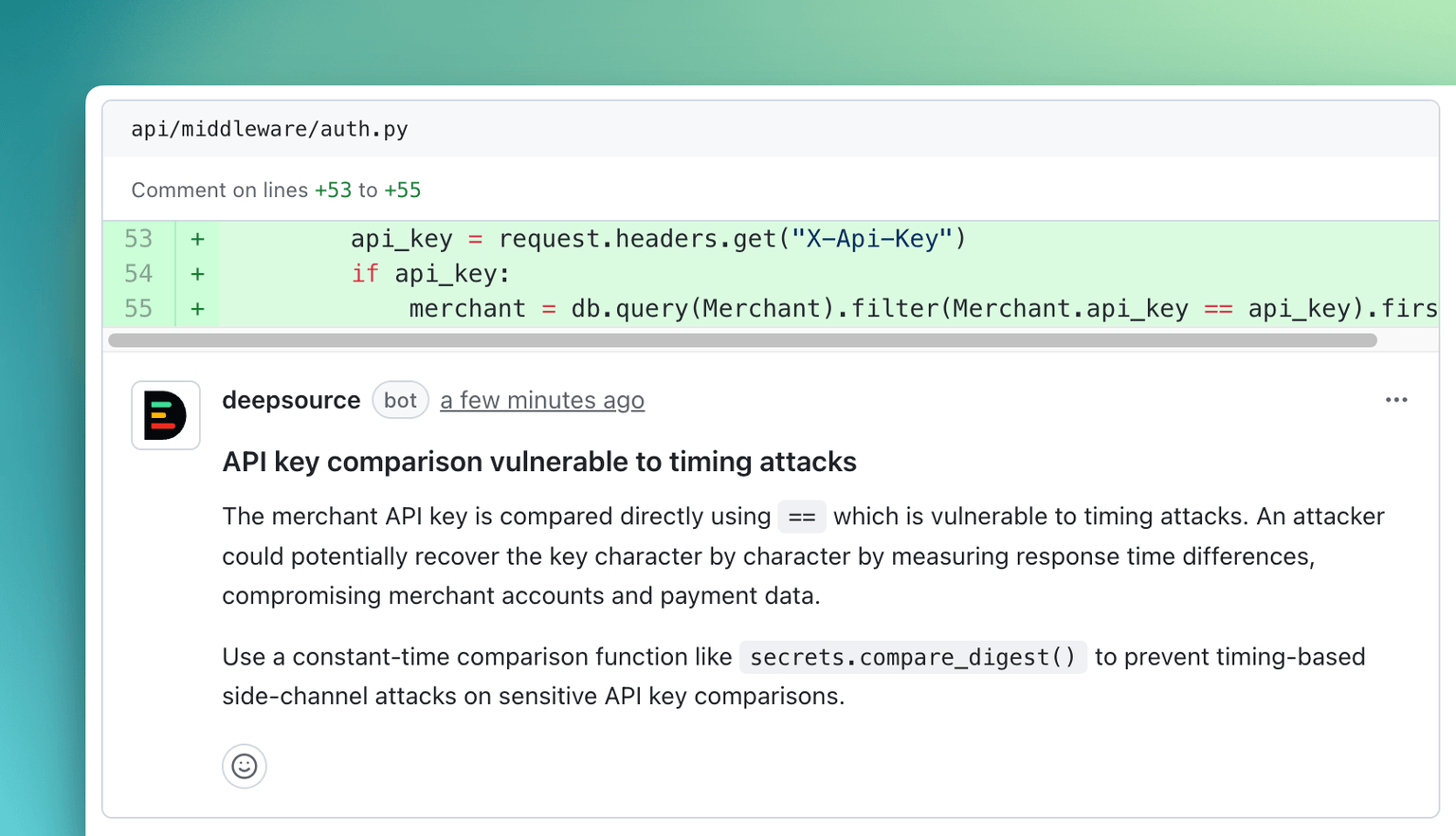
Task: Click the plus icon on line 54
Action: click(x=197, y=274)
